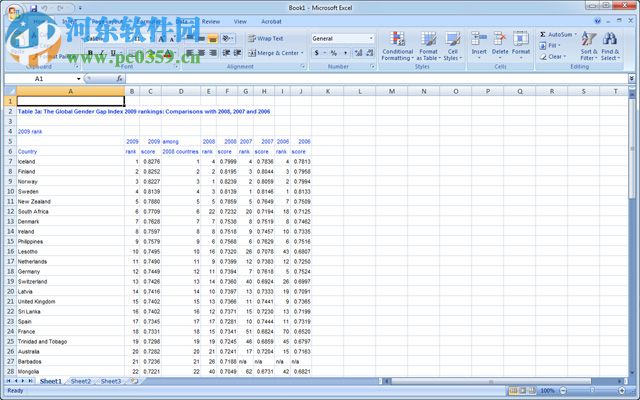This screenshot has height=400, width=640.
Task: Click Merge & Center
Action: (x=273, y=53)
